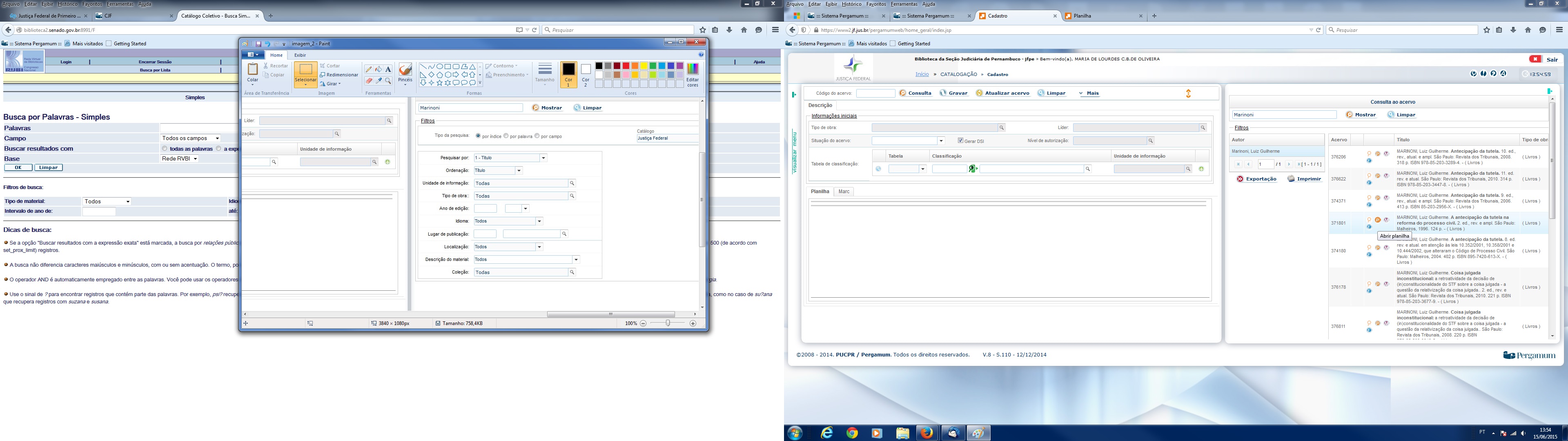
Task: Click the Início breadcrumb link
Action: pos(922,74)
